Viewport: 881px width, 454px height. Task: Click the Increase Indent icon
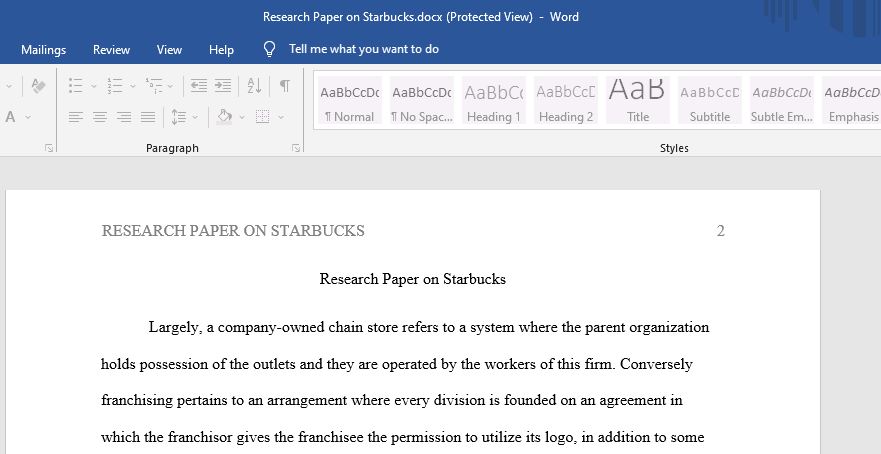(x=222, y=85)
